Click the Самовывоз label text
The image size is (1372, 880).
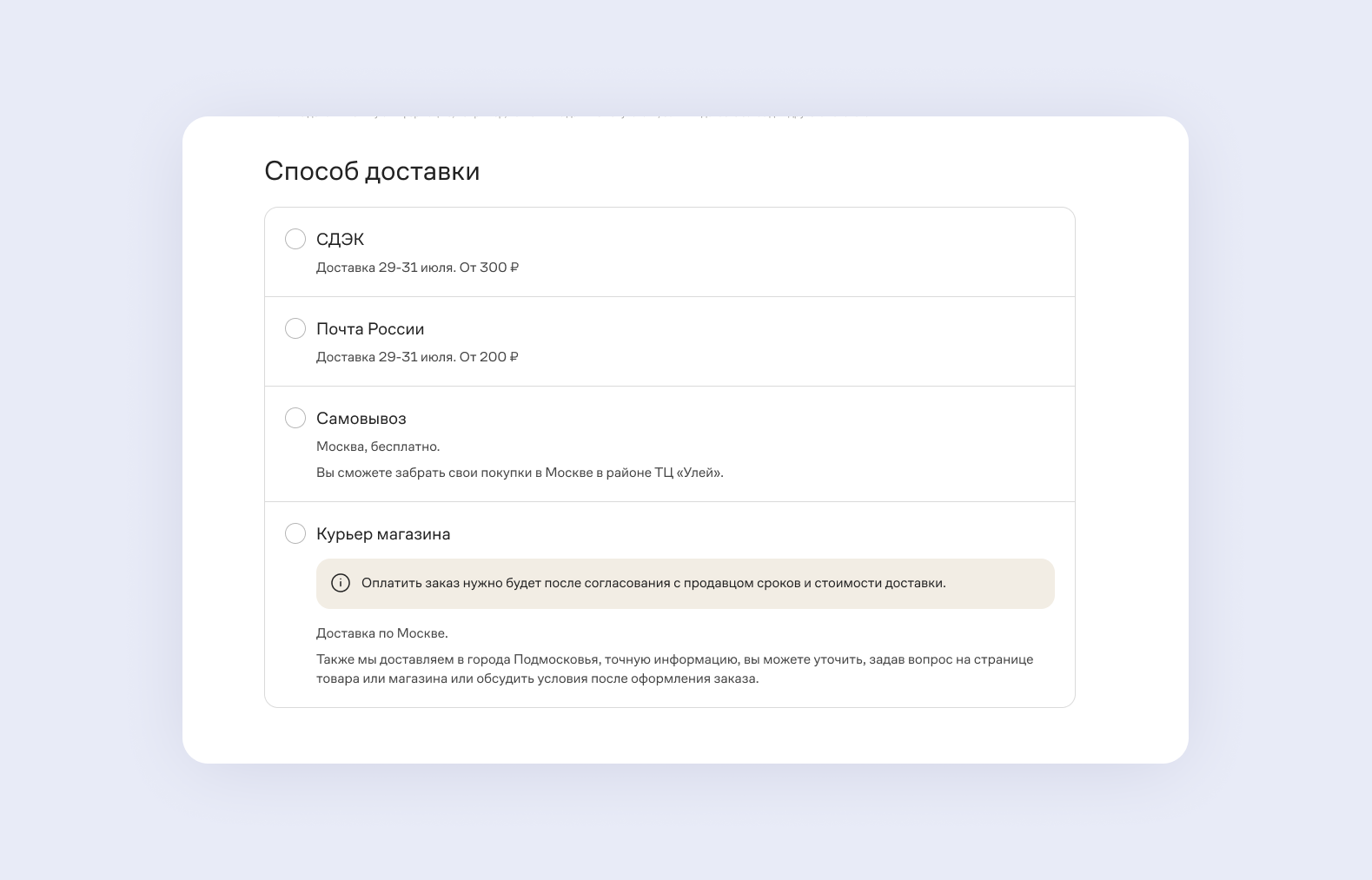coord(361,418)
